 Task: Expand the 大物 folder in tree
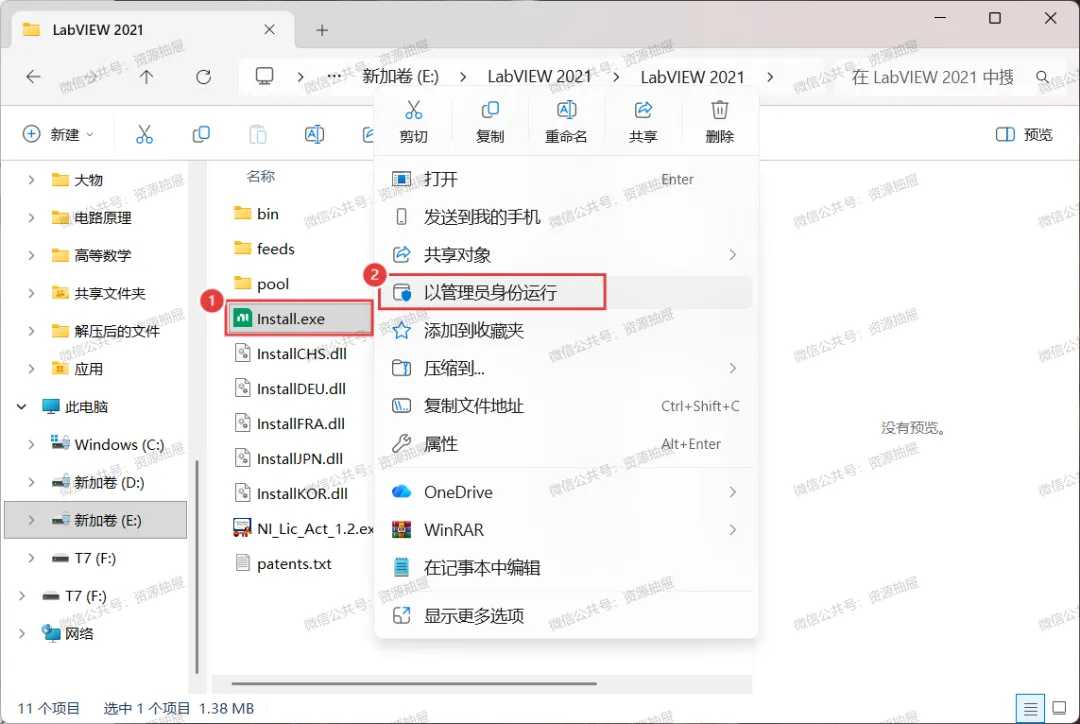click(30, 180)
